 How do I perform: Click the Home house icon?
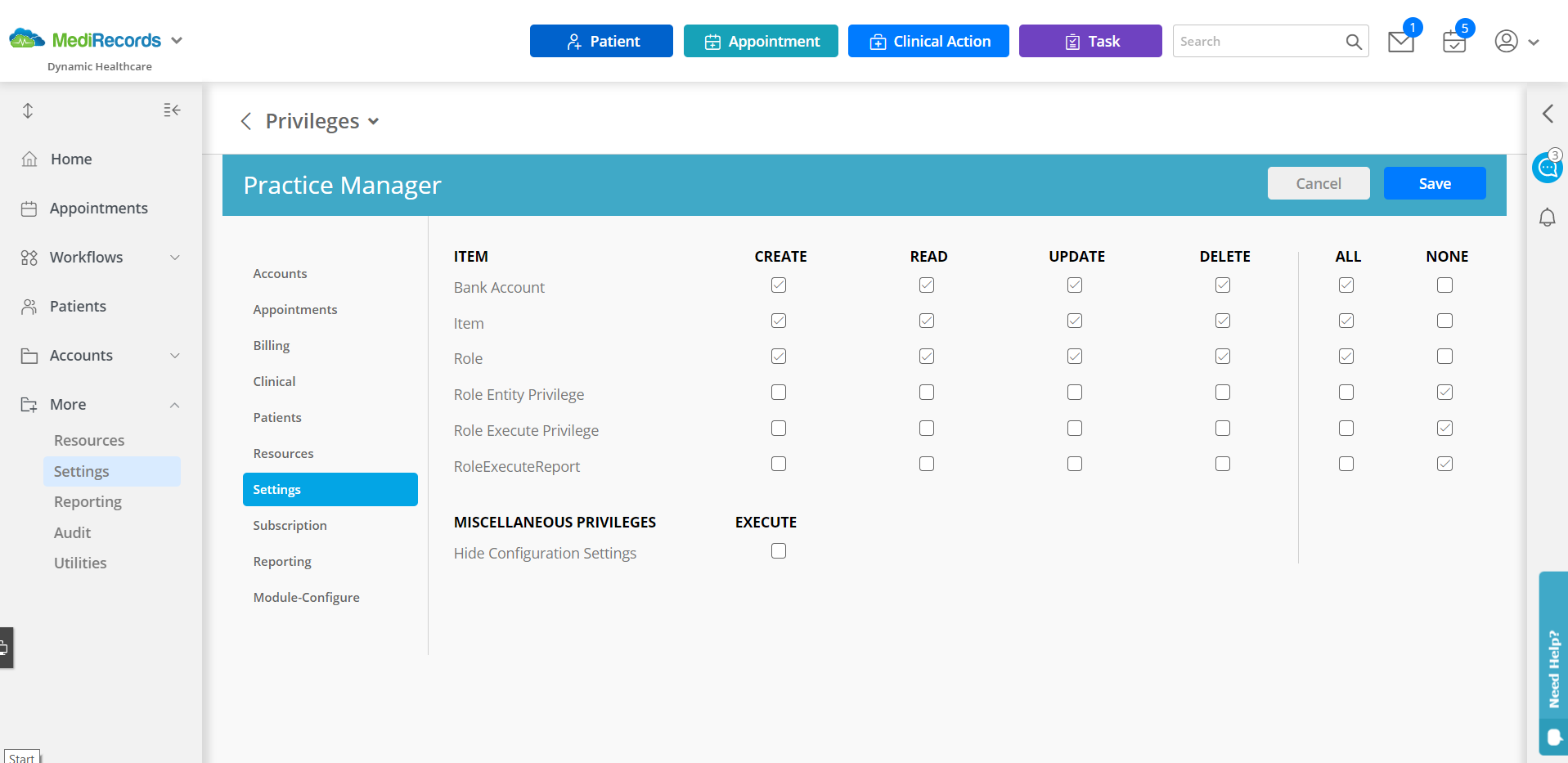coord(29,159)
